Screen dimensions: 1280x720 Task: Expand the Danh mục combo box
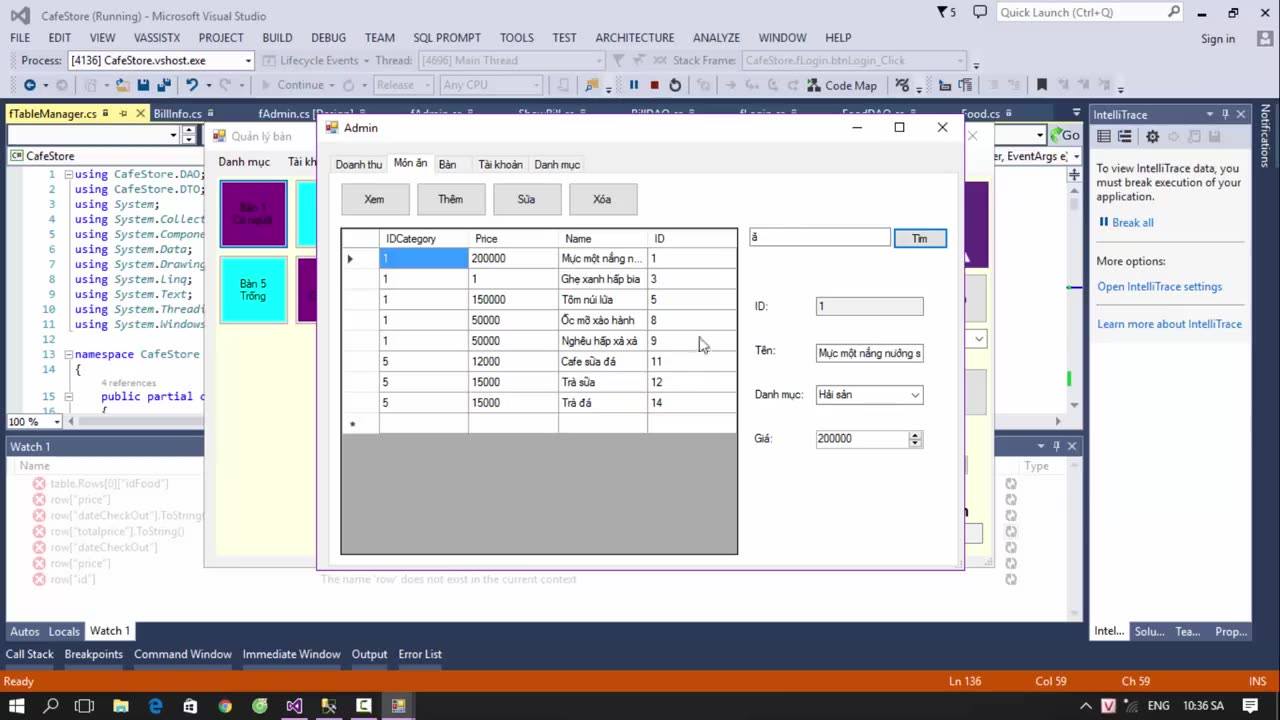[x=914, y=395]
